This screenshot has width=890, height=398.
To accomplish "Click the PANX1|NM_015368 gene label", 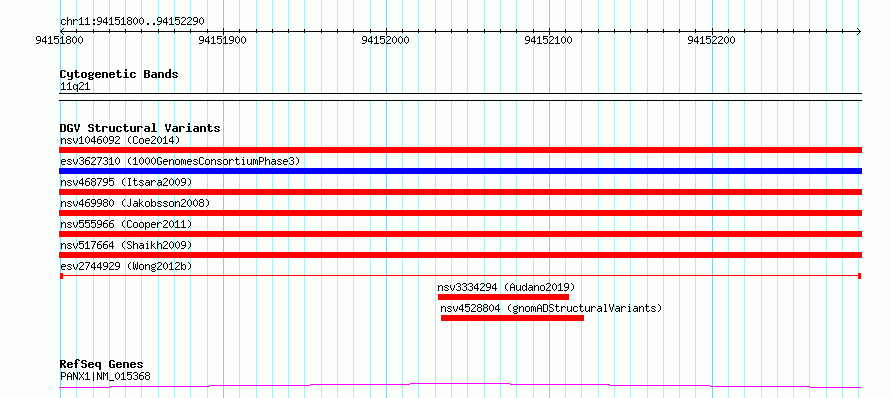I will point(105,376).
